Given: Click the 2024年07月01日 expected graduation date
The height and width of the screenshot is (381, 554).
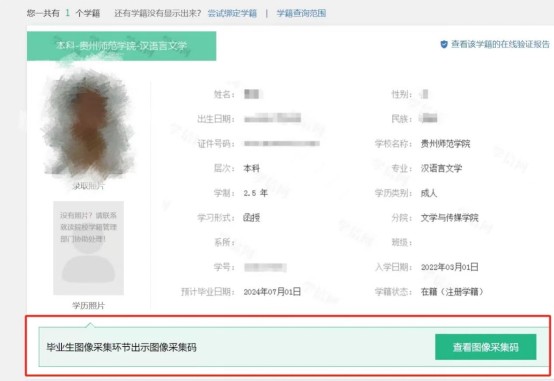Looking at the screenshot, I should 272,292.
